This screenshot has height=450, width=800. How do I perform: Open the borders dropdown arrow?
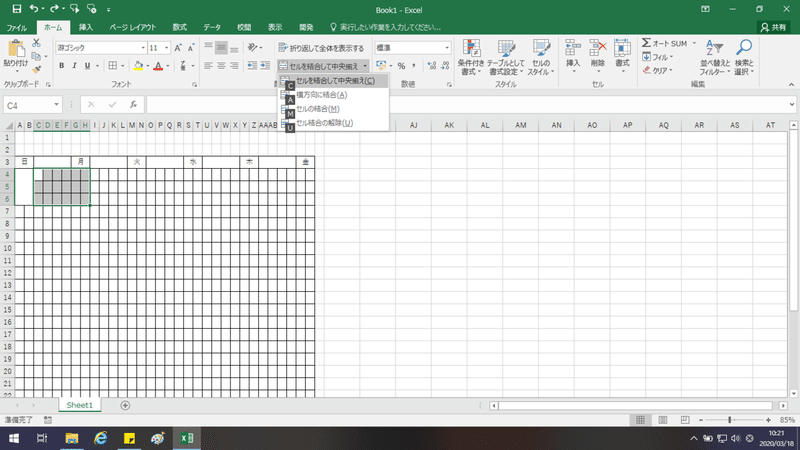(122, 66)
